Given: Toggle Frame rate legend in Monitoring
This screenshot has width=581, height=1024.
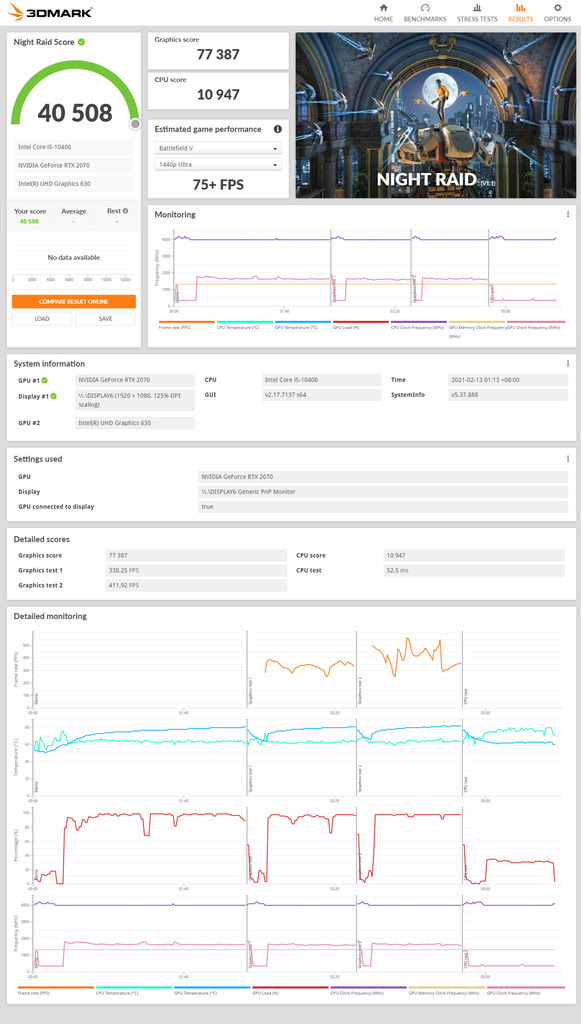Looking at the screenshot, I should [x=187, y=324].
